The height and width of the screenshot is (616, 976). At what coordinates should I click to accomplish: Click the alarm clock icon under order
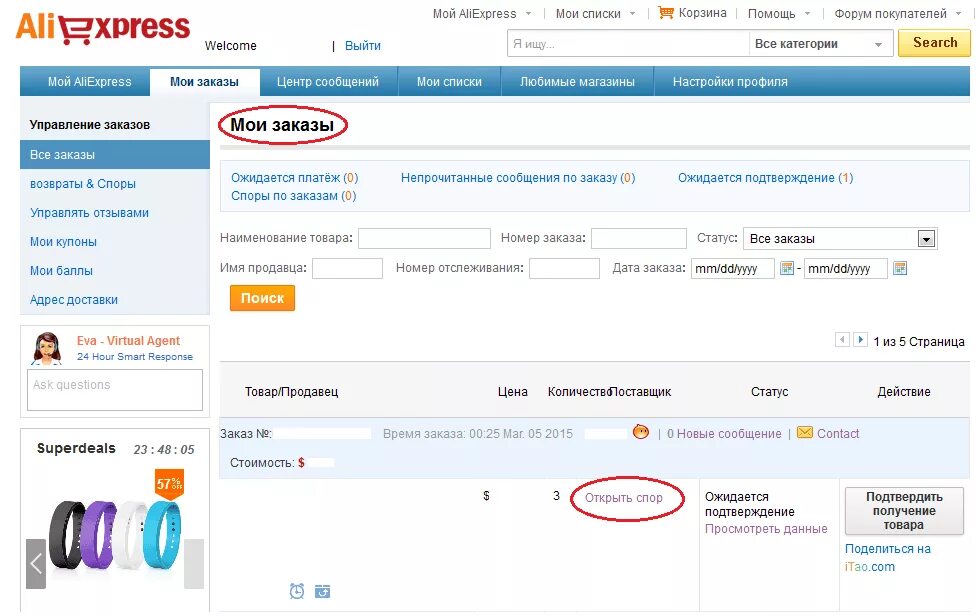pyautogui.click(x=297, y=590)
